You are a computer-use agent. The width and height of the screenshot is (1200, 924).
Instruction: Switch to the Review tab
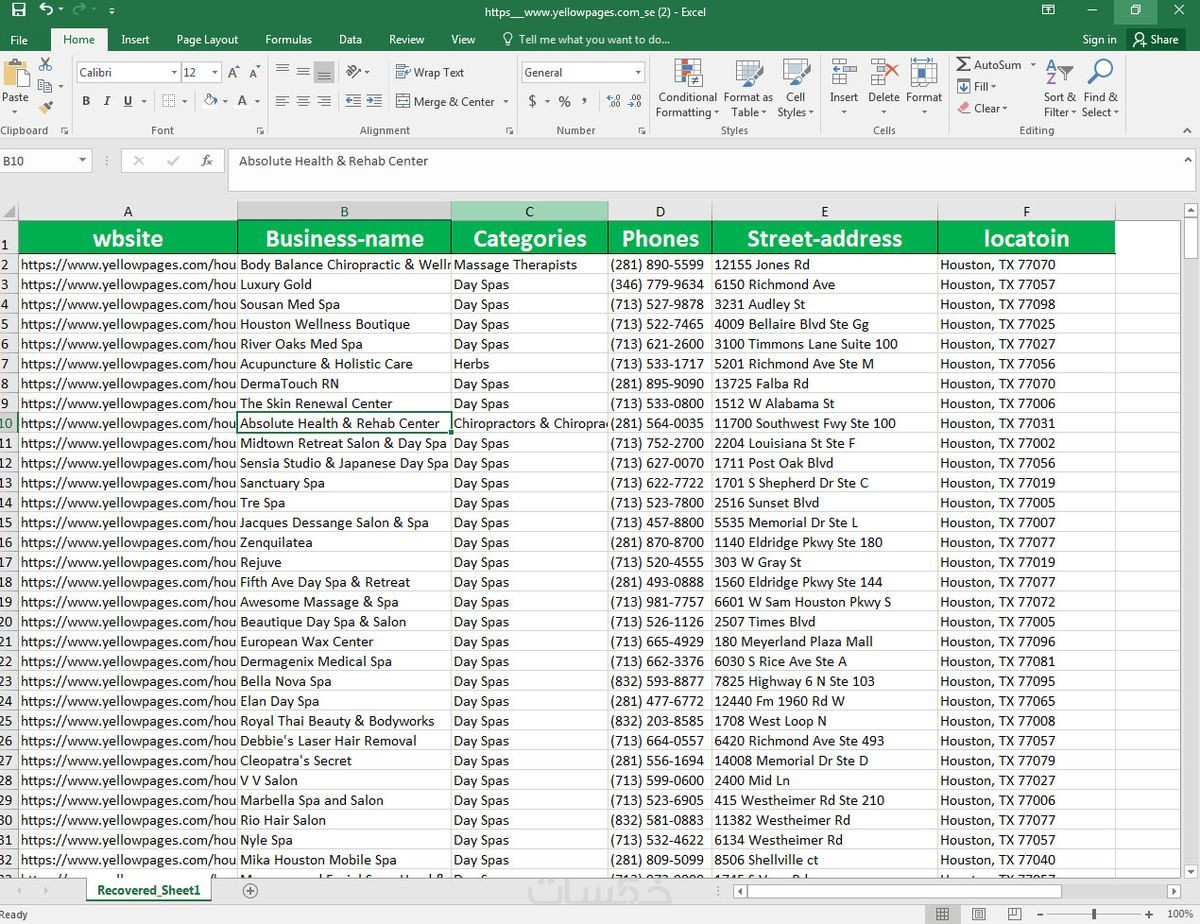[406, 40]
